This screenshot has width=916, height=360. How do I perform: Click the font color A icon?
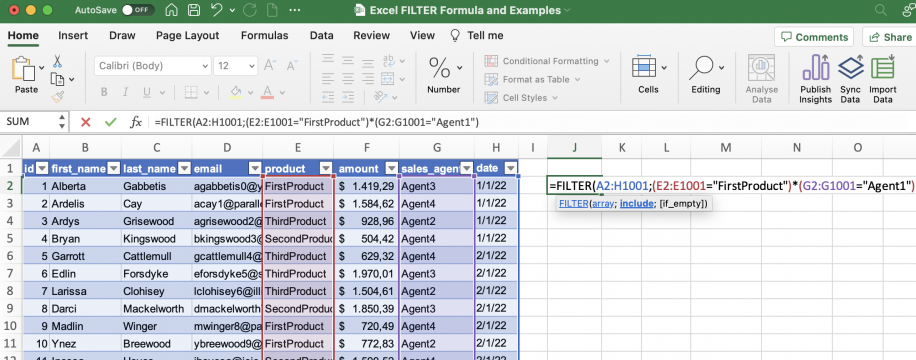268,92
